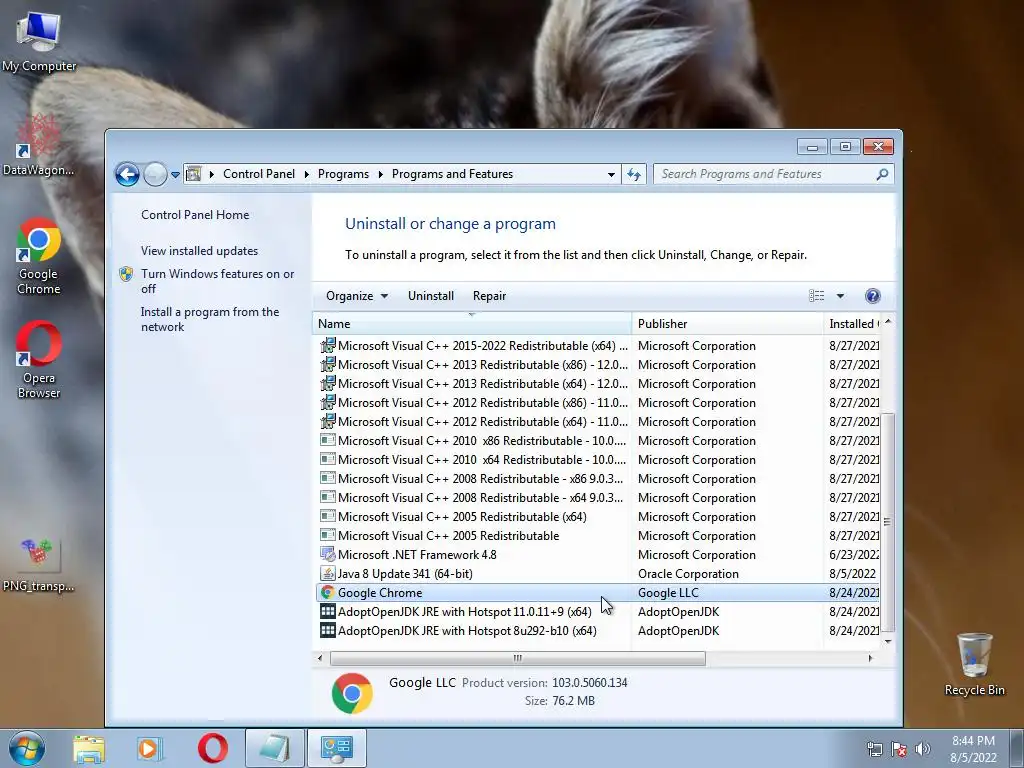Open the recent pages dropdown arrow

coord(175,175)
